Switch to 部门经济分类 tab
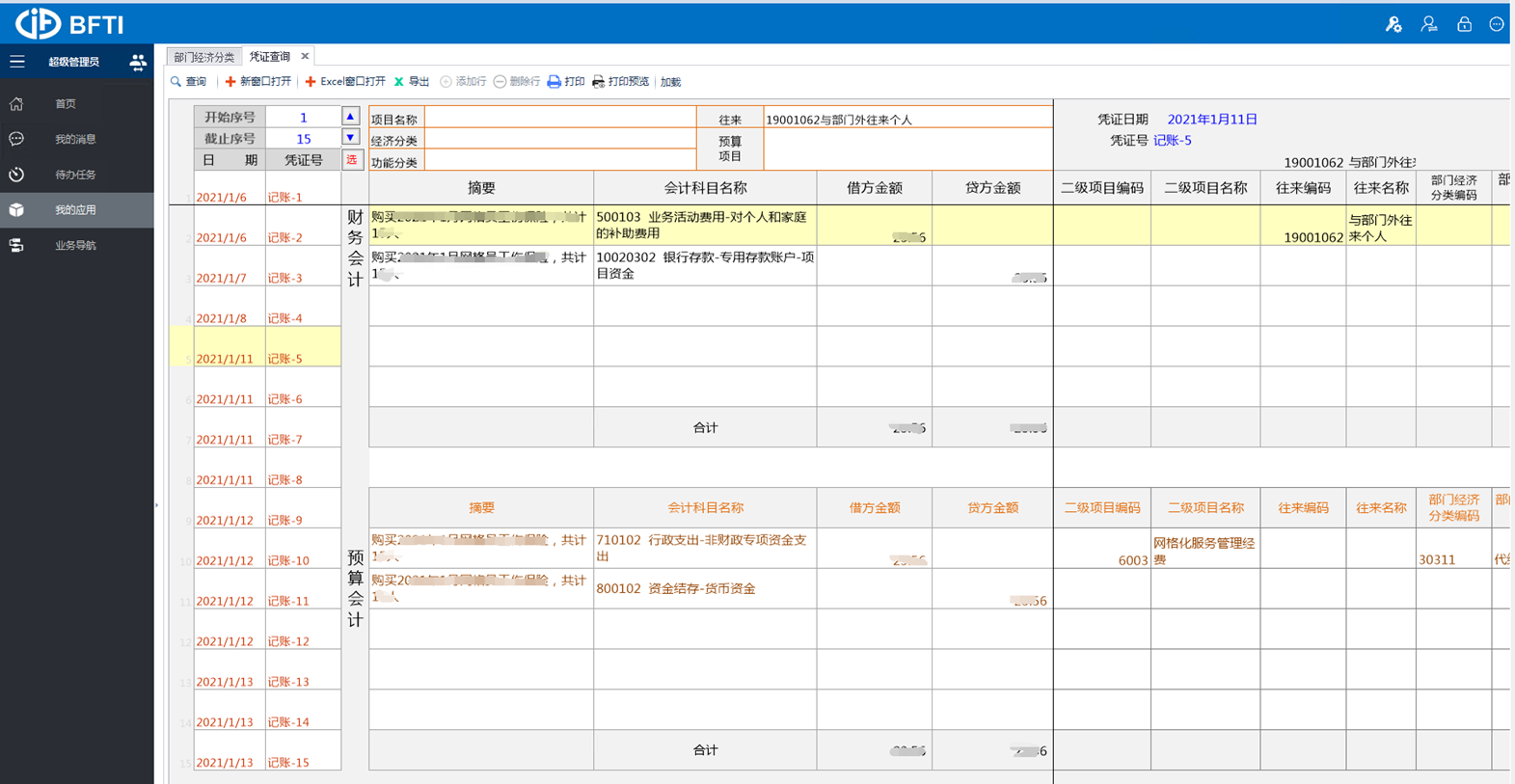 coord(204,57)
